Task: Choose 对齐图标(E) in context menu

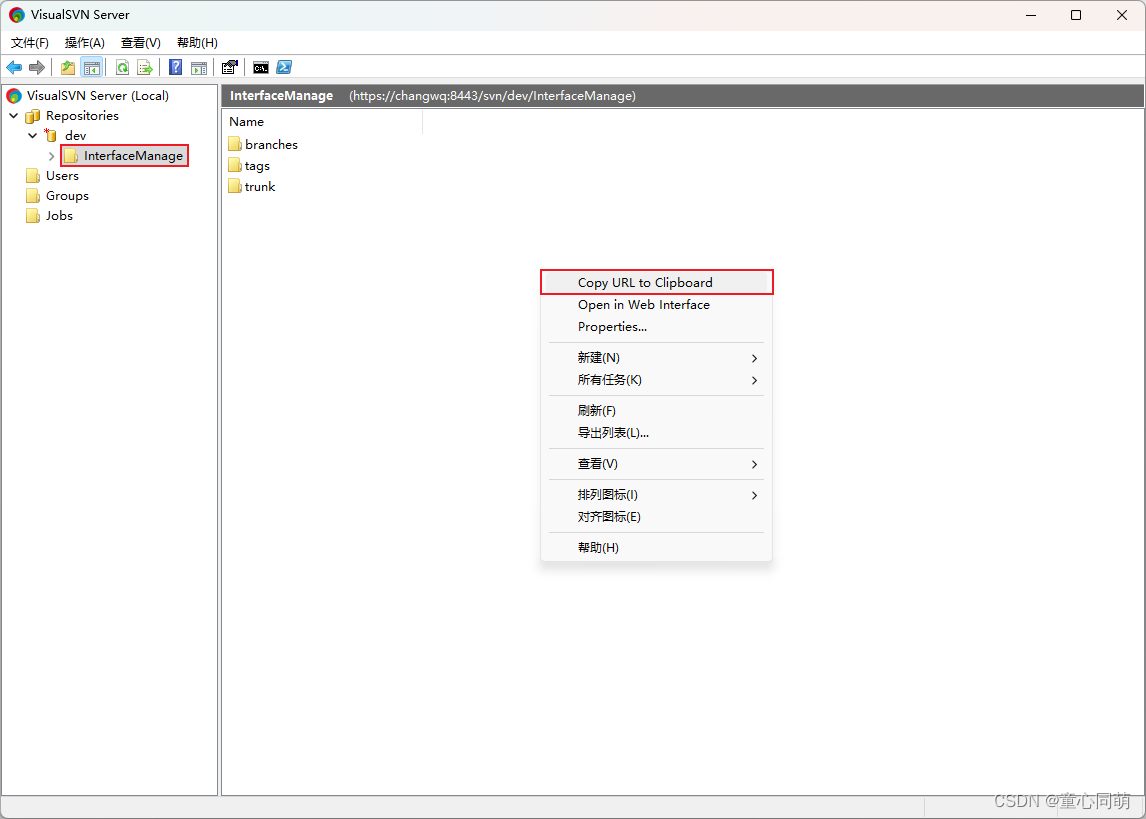Action: 656,517
